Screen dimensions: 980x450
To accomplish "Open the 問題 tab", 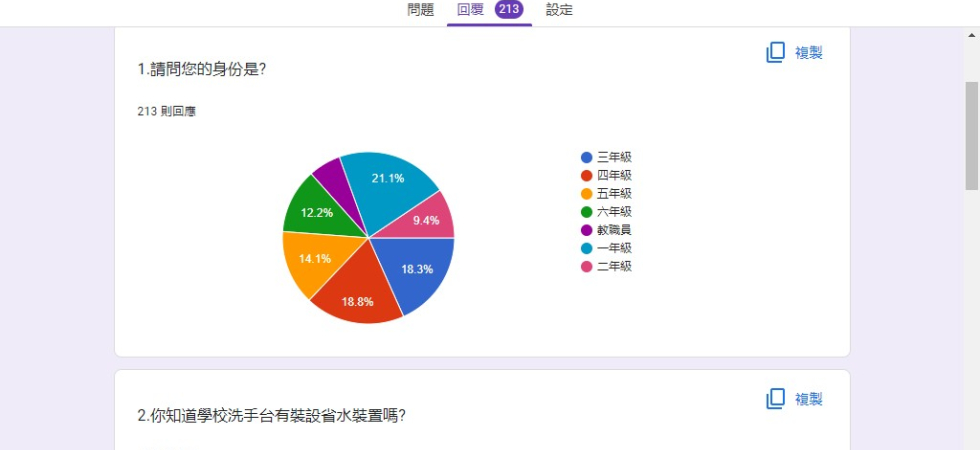I will click(421, 10).
